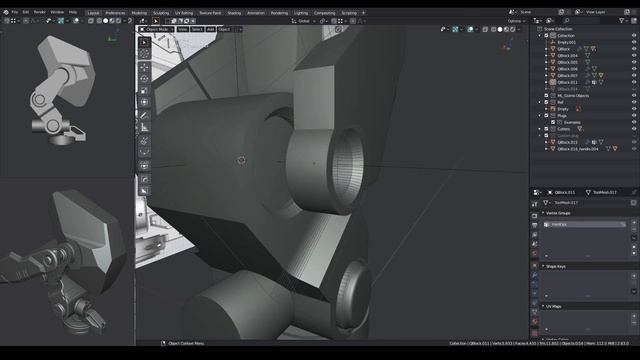Screen dimensions: 640x360
Task: Open the Edit menu
Action: tap(26, 12)
